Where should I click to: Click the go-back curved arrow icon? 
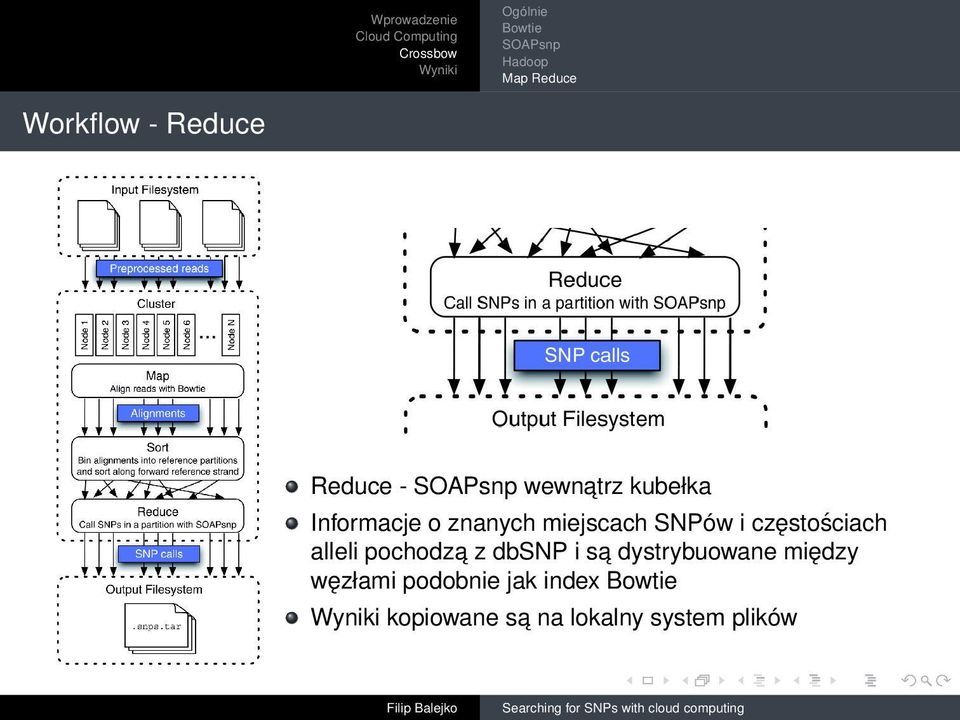coord(909,680)
